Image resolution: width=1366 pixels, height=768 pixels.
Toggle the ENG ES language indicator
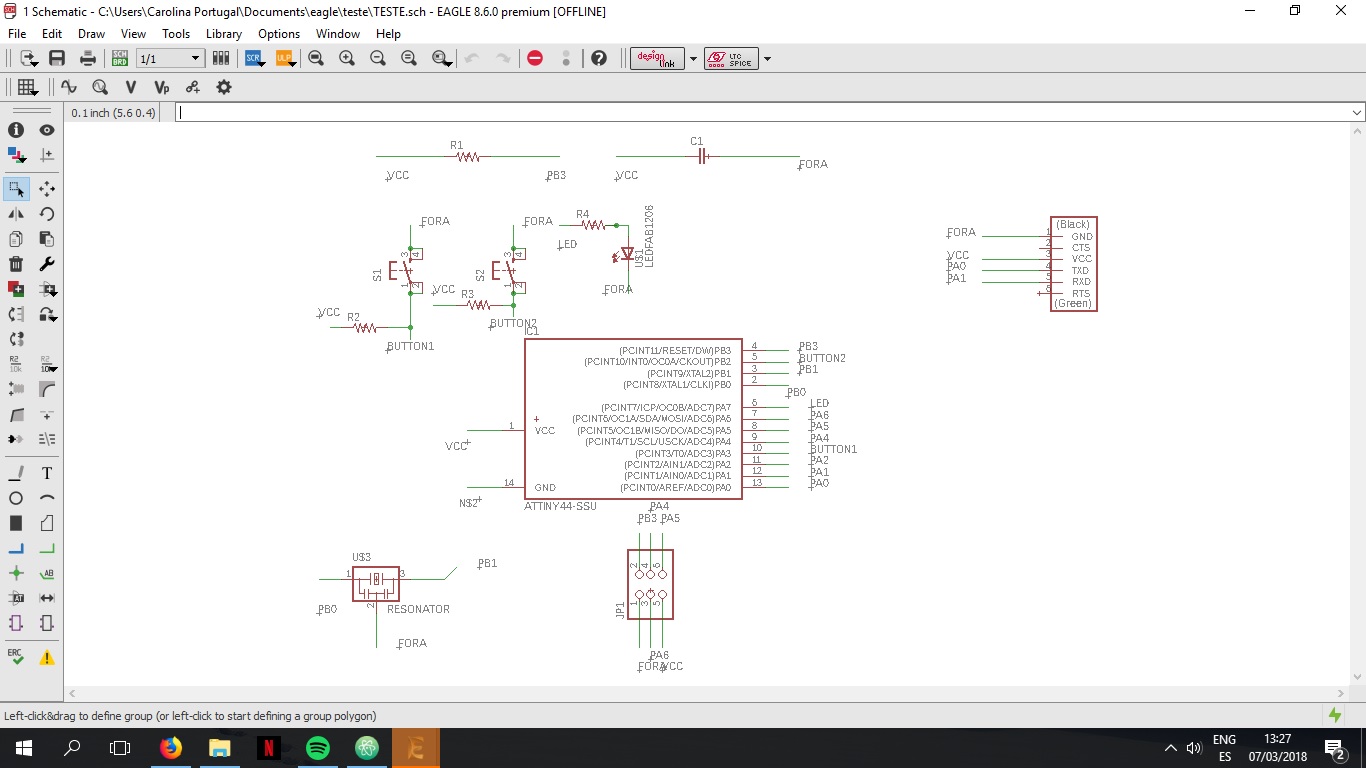pos(1224,748)
